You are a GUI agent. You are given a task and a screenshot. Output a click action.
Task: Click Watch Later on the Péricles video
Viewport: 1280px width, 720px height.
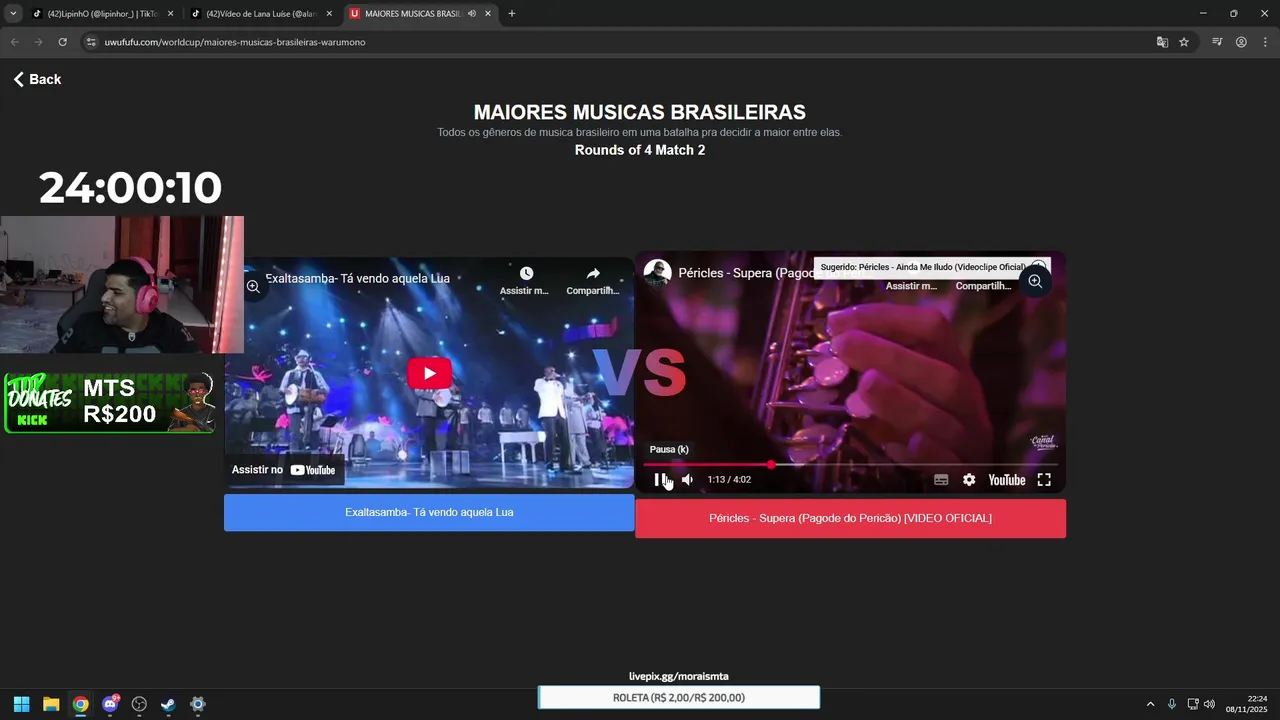[911, 285]
